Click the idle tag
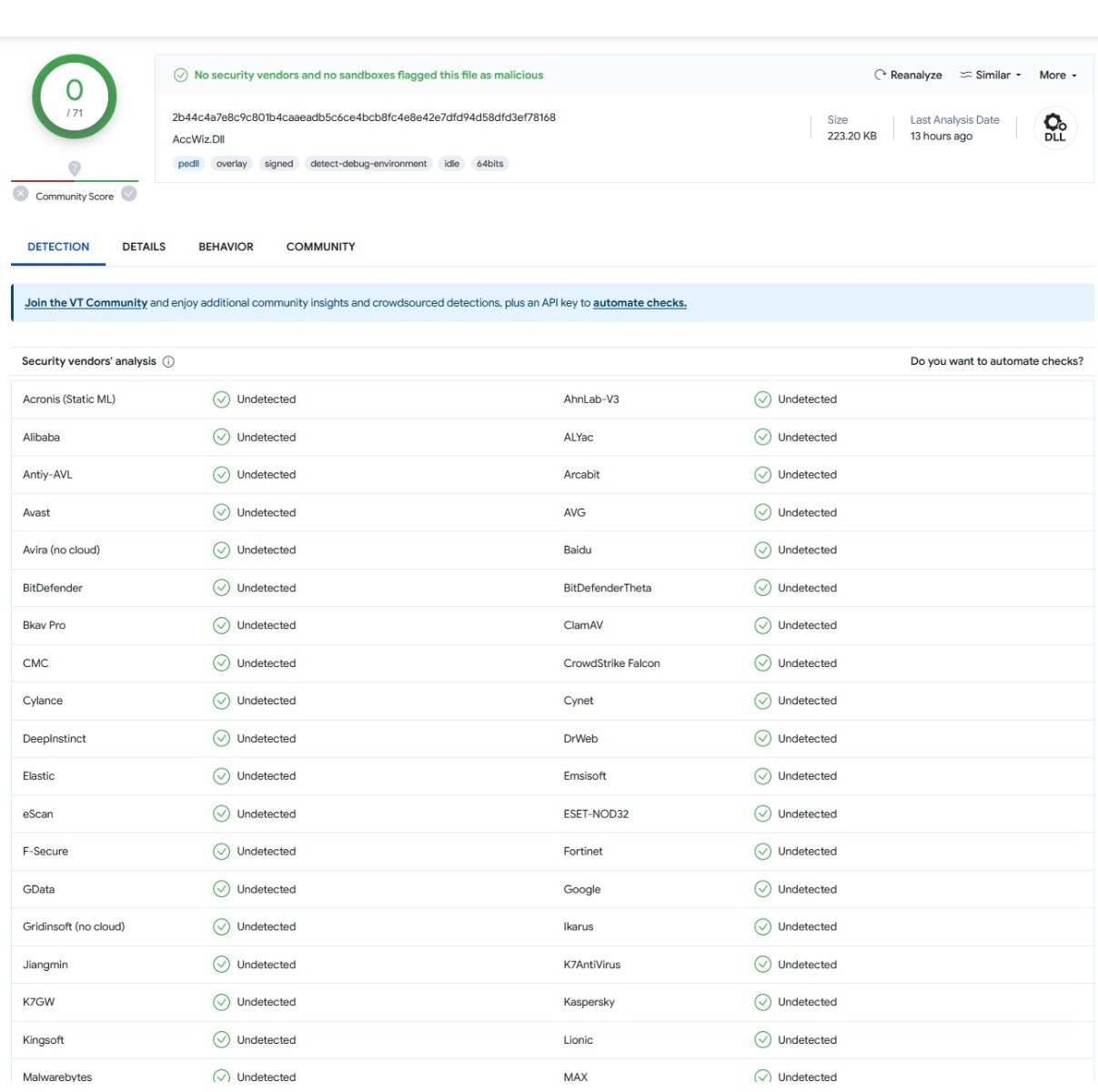The height and width of the screenshot is (1092, 1098). click(451, 164)
